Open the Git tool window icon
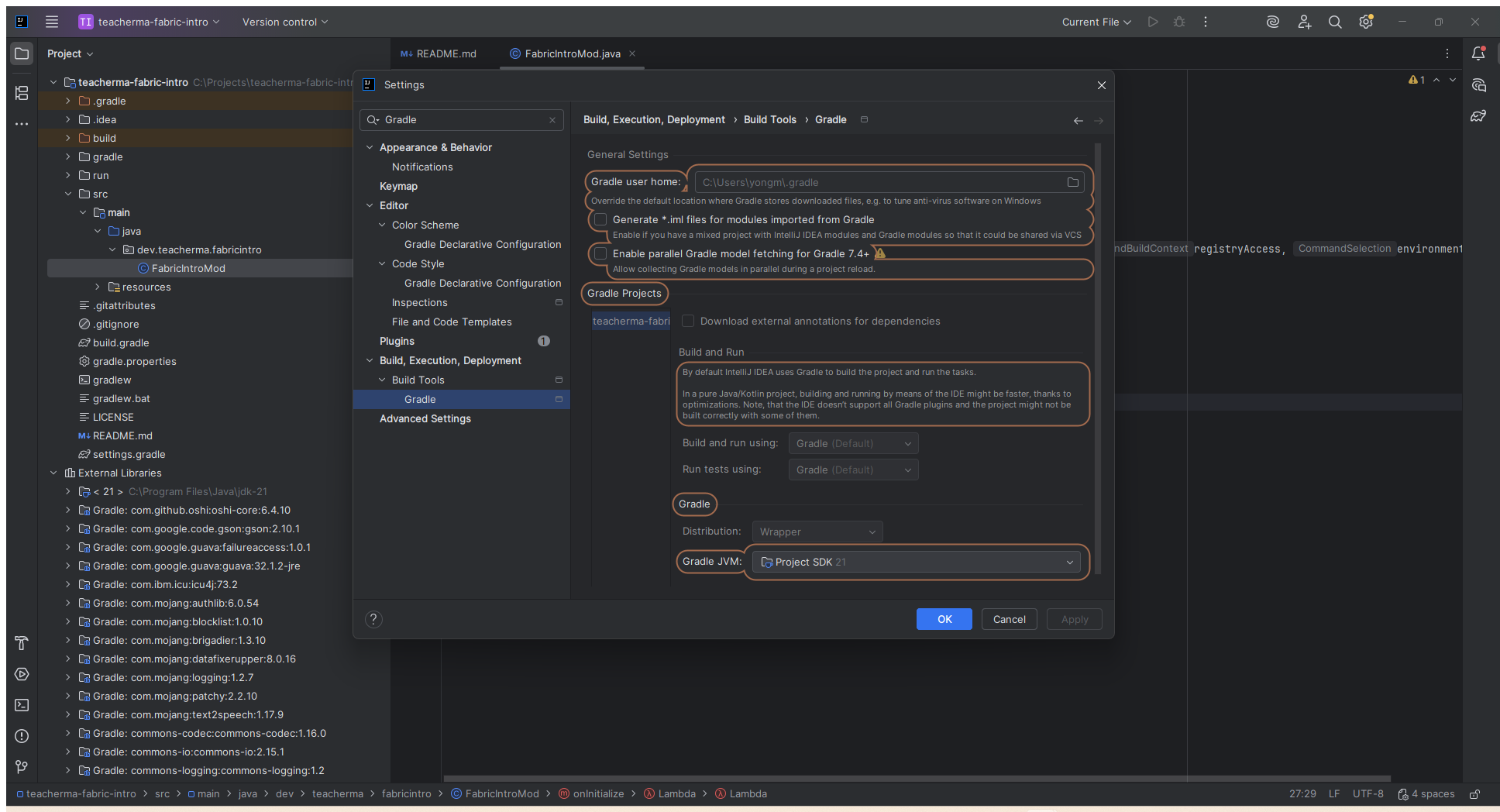 click(22, 767)
